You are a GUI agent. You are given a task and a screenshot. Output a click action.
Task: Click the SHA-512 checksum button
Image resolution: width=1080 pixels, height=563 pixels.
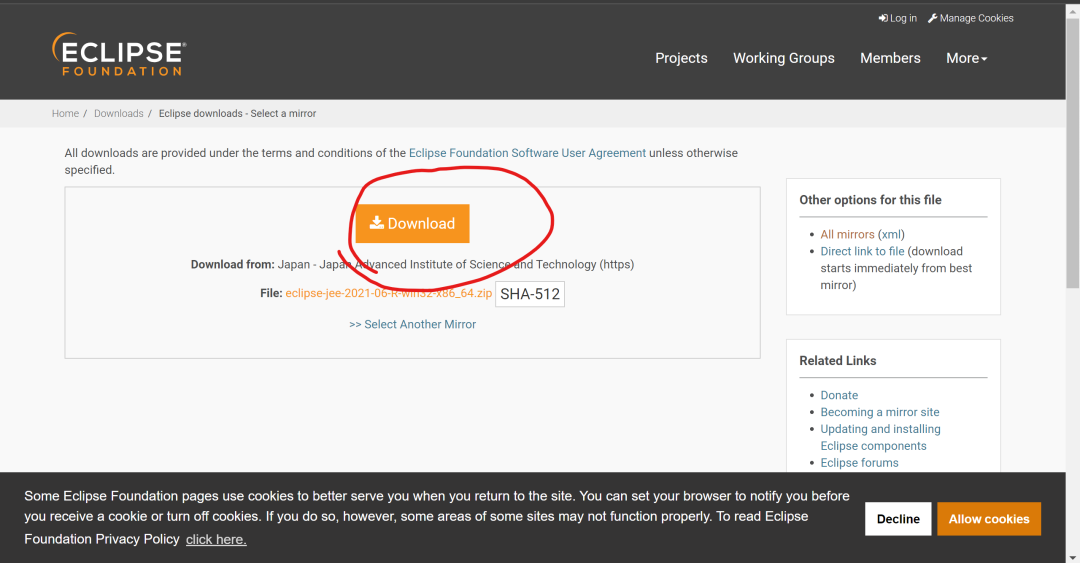(x=530, y=294)
